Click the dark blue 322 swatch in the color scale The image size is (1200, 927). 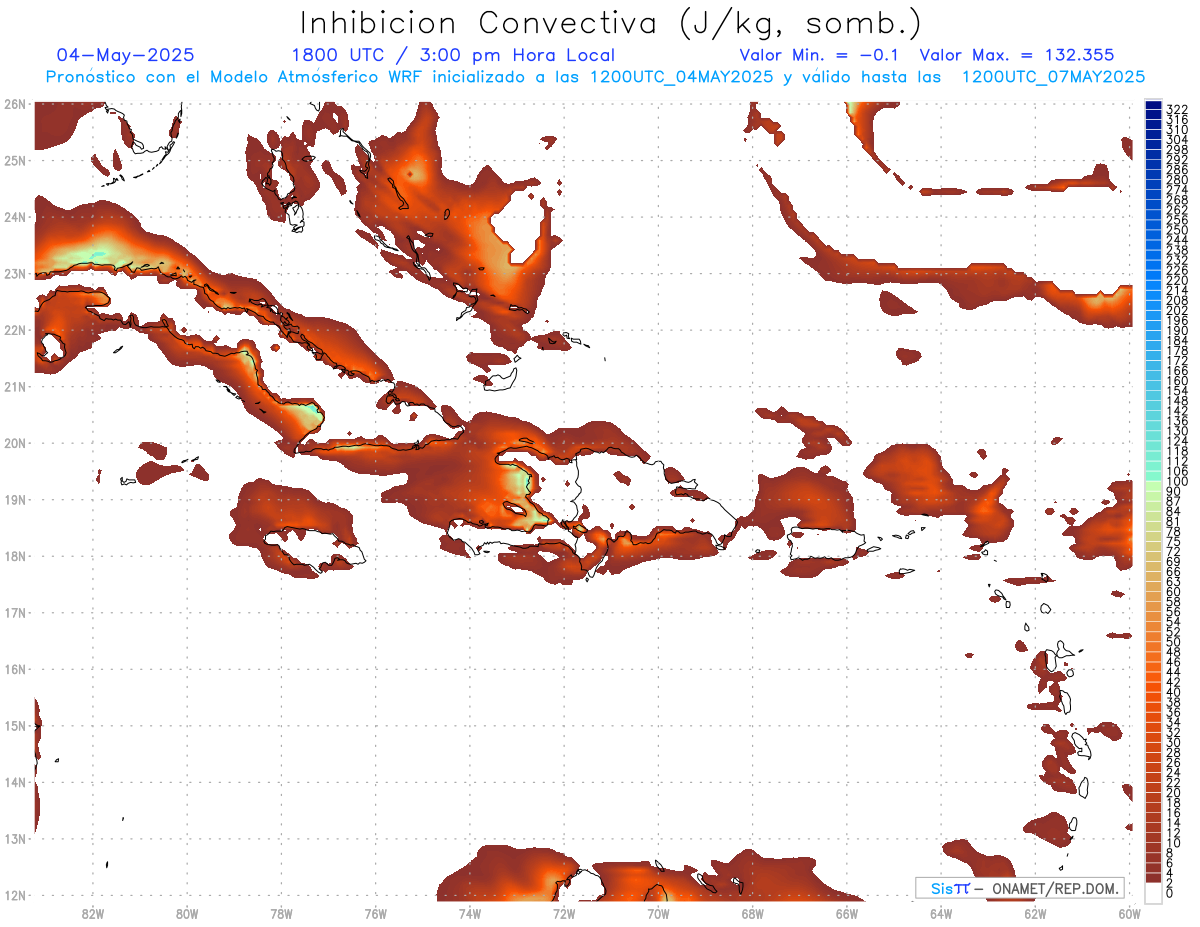(1154, 106)
